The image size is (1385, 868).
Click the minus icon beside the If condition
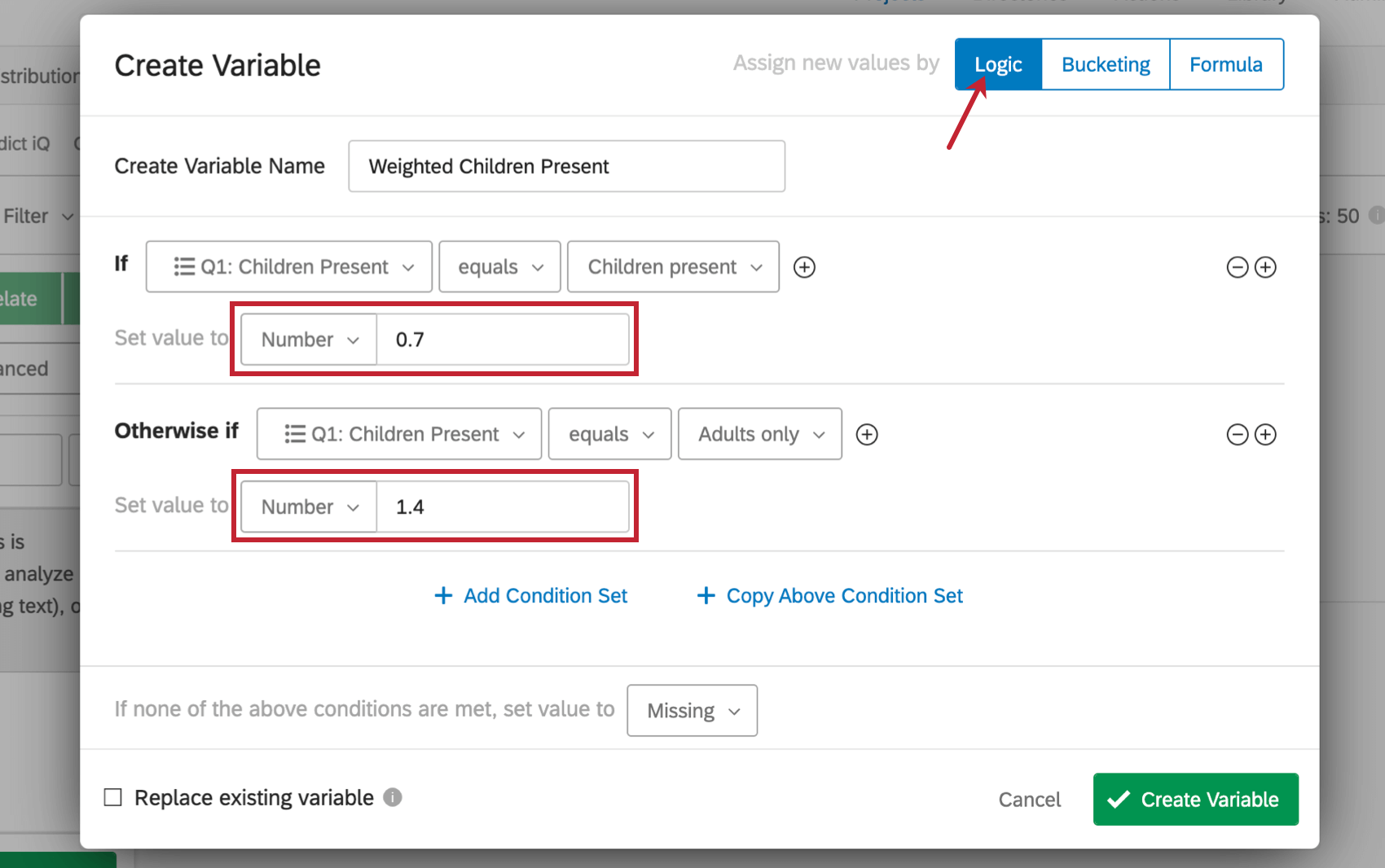coord(1237,266)
